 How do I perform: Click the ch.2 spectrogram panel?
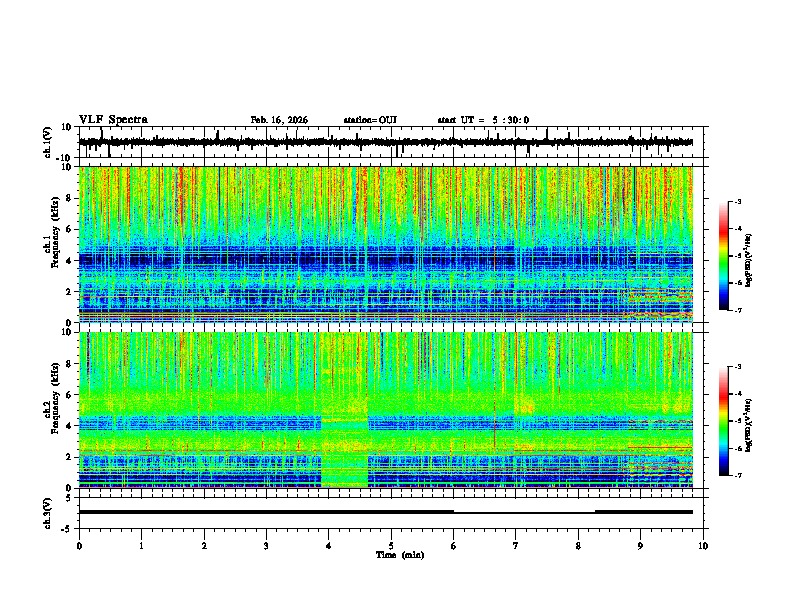[x=385, y=410]
